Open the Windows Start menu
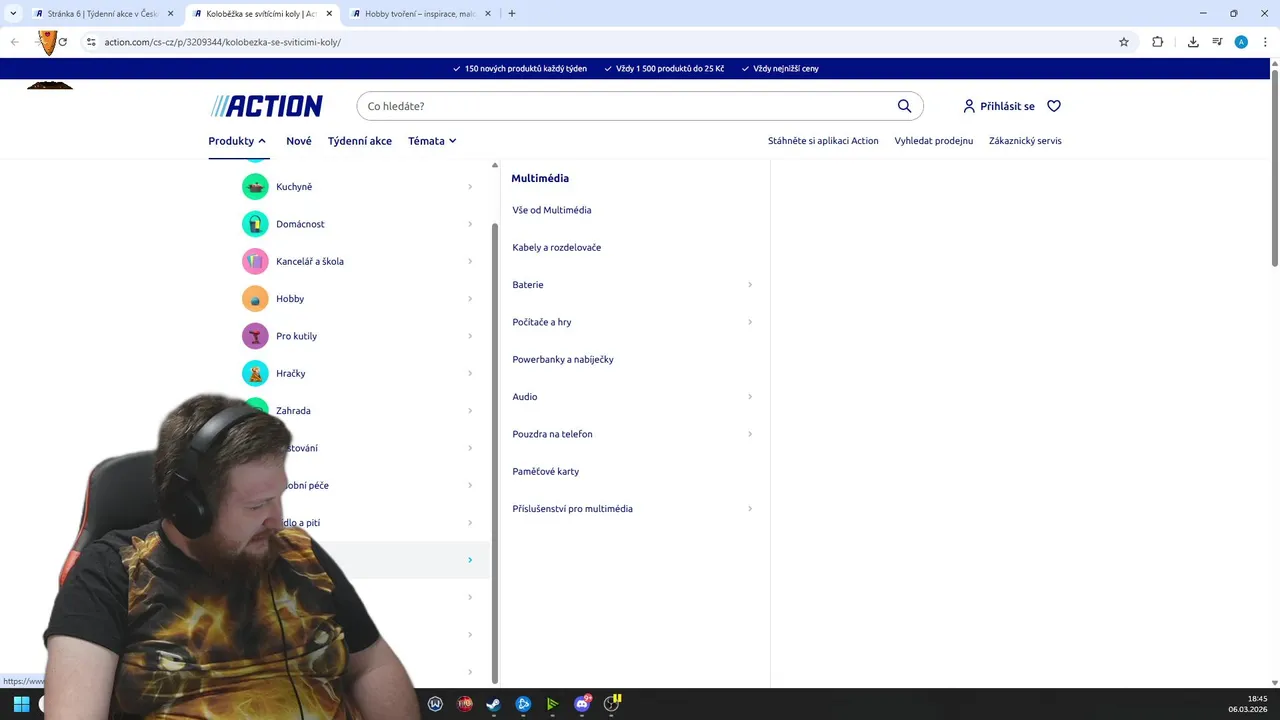Viewport: 1280px width, 720px height. (21, 704)
